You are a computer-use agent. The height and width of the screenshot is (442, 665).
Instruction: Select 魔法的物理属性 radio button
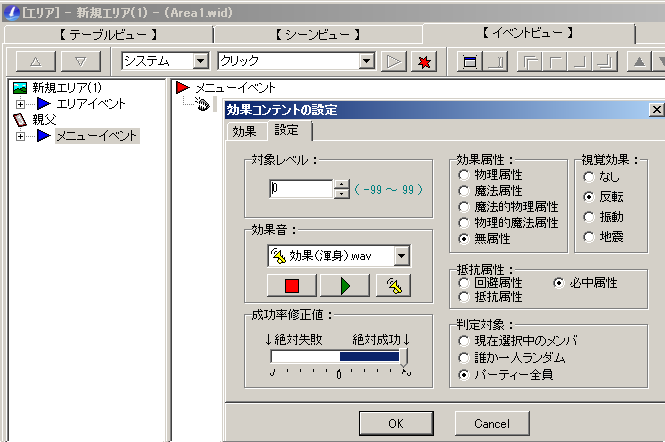pos(464,207)
